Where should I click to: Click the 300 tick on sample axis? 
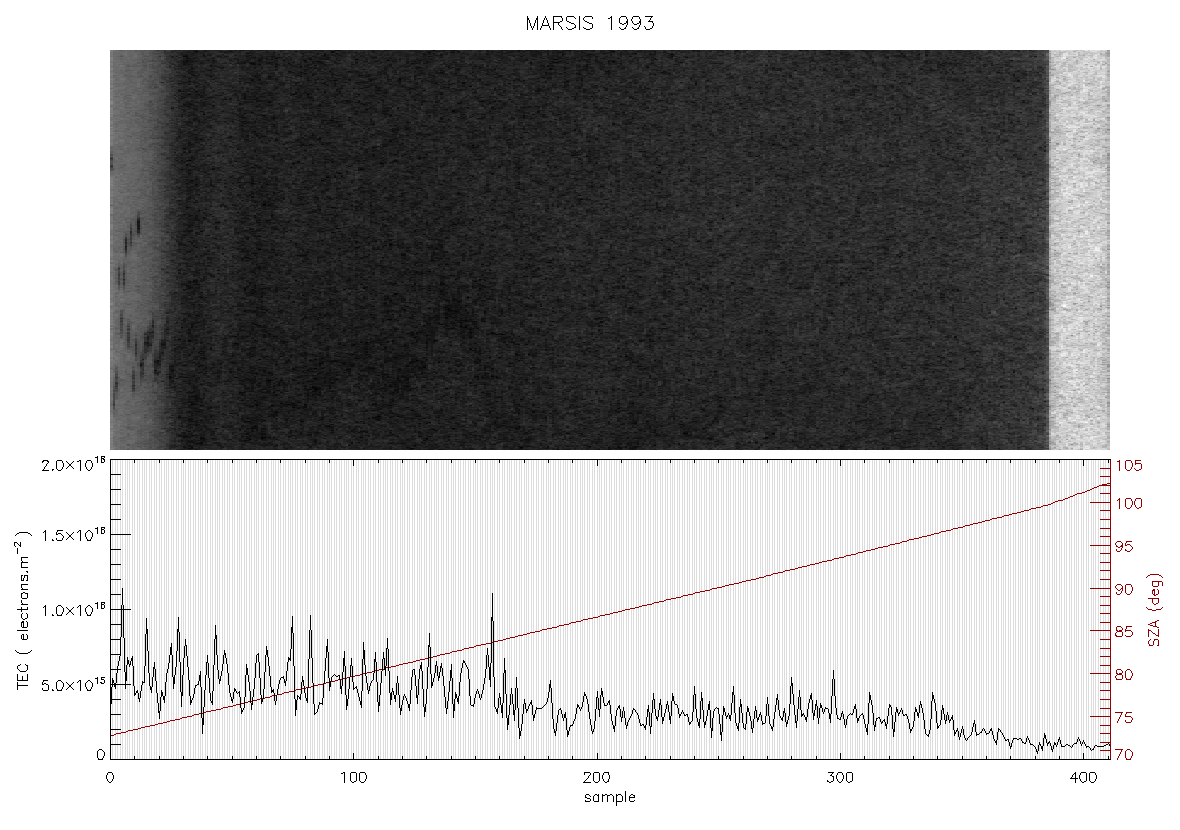click(840, 777)
